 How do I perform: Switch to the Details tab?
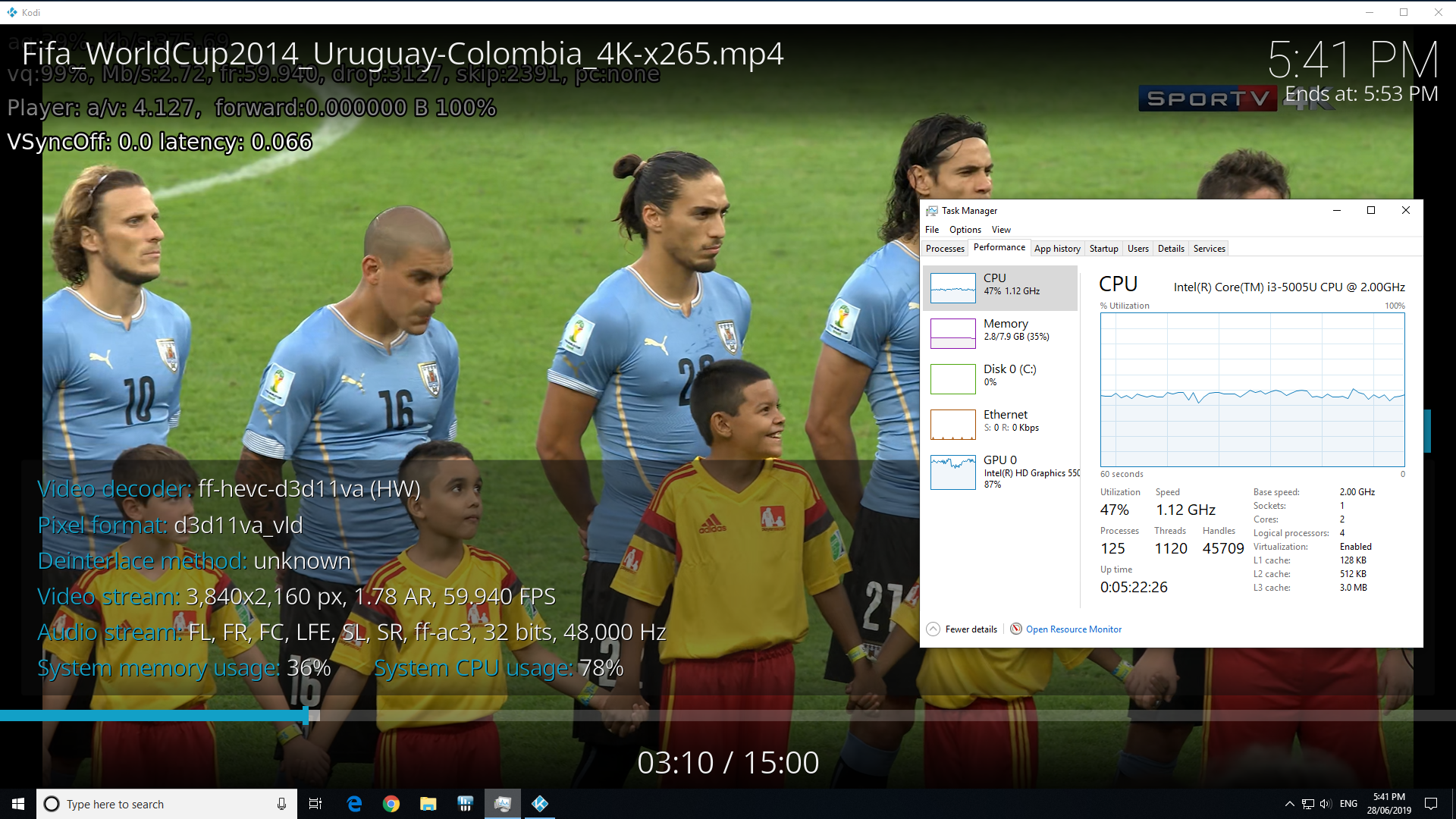tap(1171, 249)
